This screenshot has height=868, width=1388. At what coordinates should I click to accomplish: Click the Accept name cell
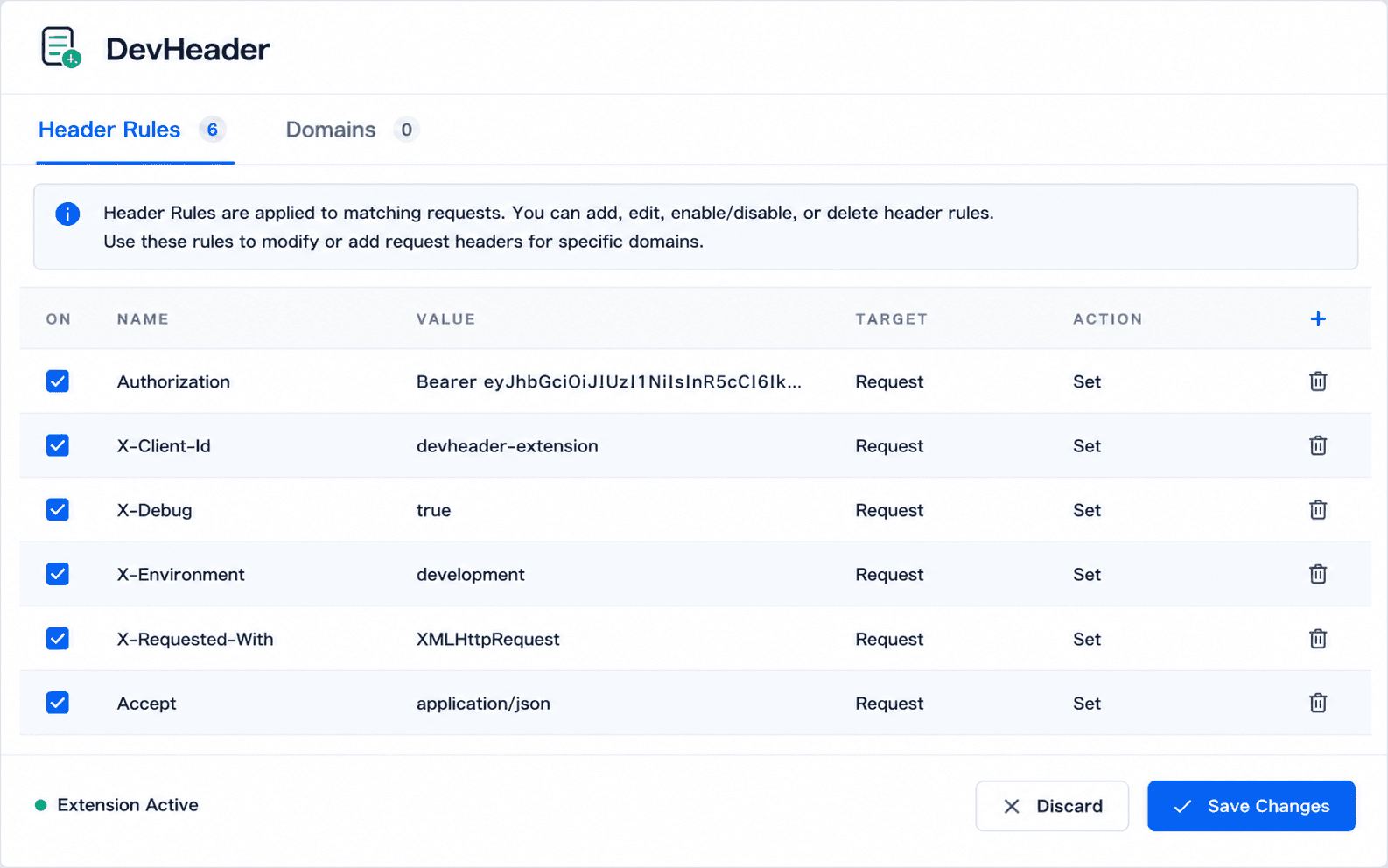click(146, 703)
